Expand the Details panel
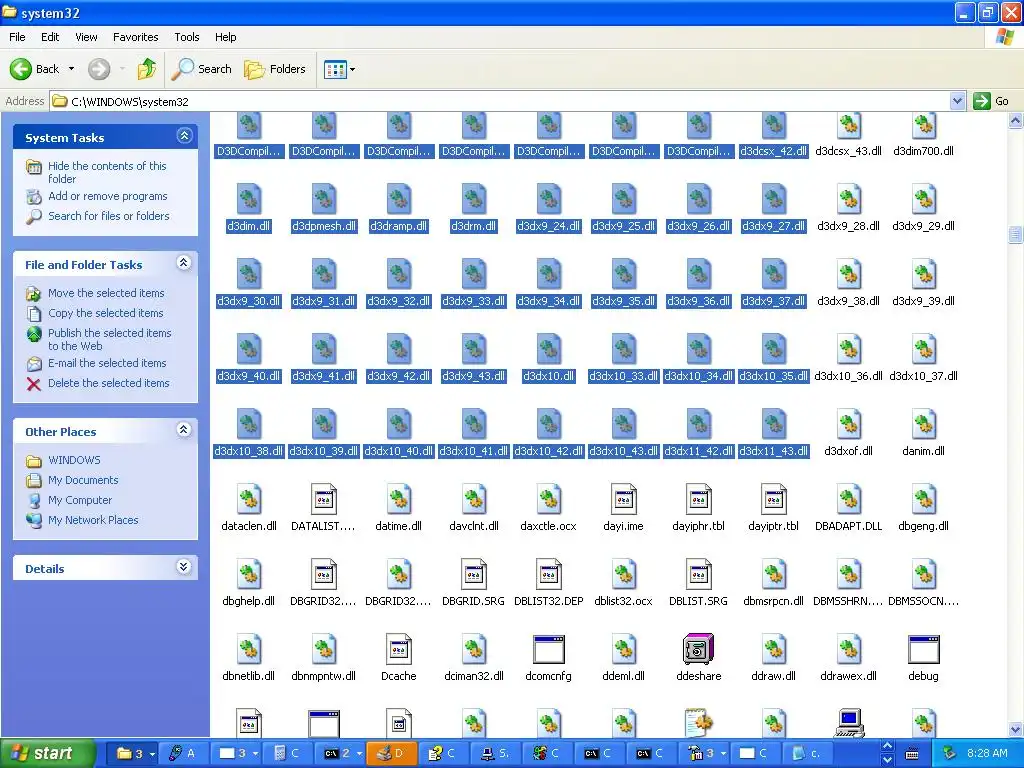Viewport: 1024px width, 768px height. click(x=184, y=567)
